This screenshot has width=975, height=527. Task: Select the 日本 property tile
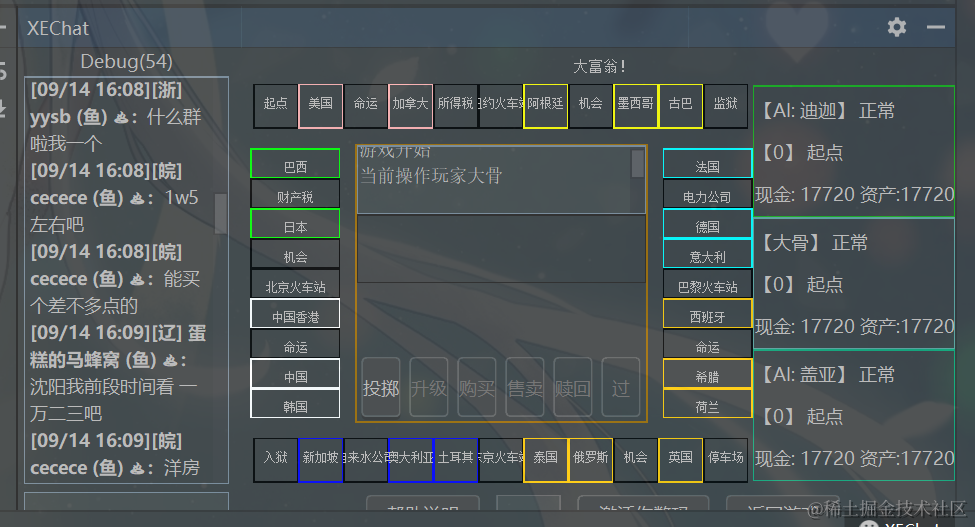295,223
